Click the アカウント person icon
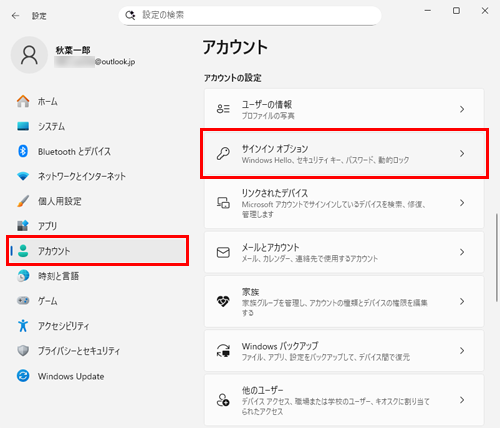500x428 pixels. coord(23,251)
